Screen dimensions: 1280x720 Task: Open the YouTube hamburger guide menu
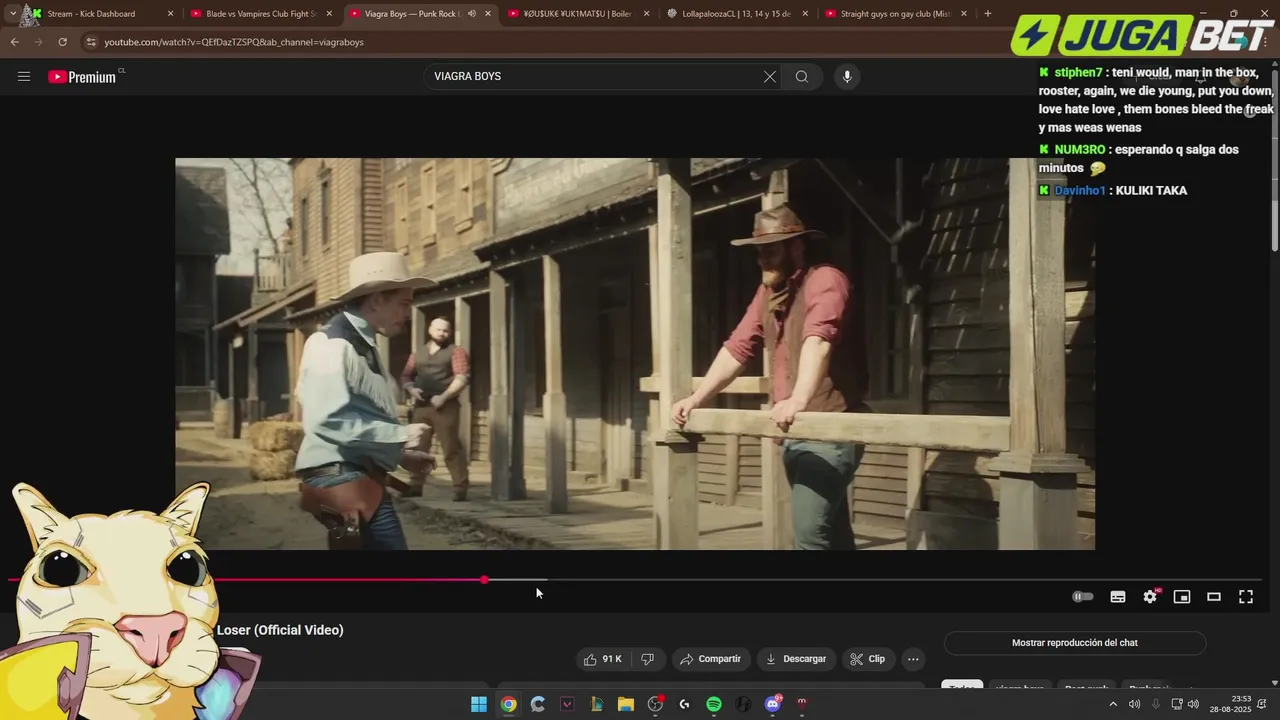[24, 76]
